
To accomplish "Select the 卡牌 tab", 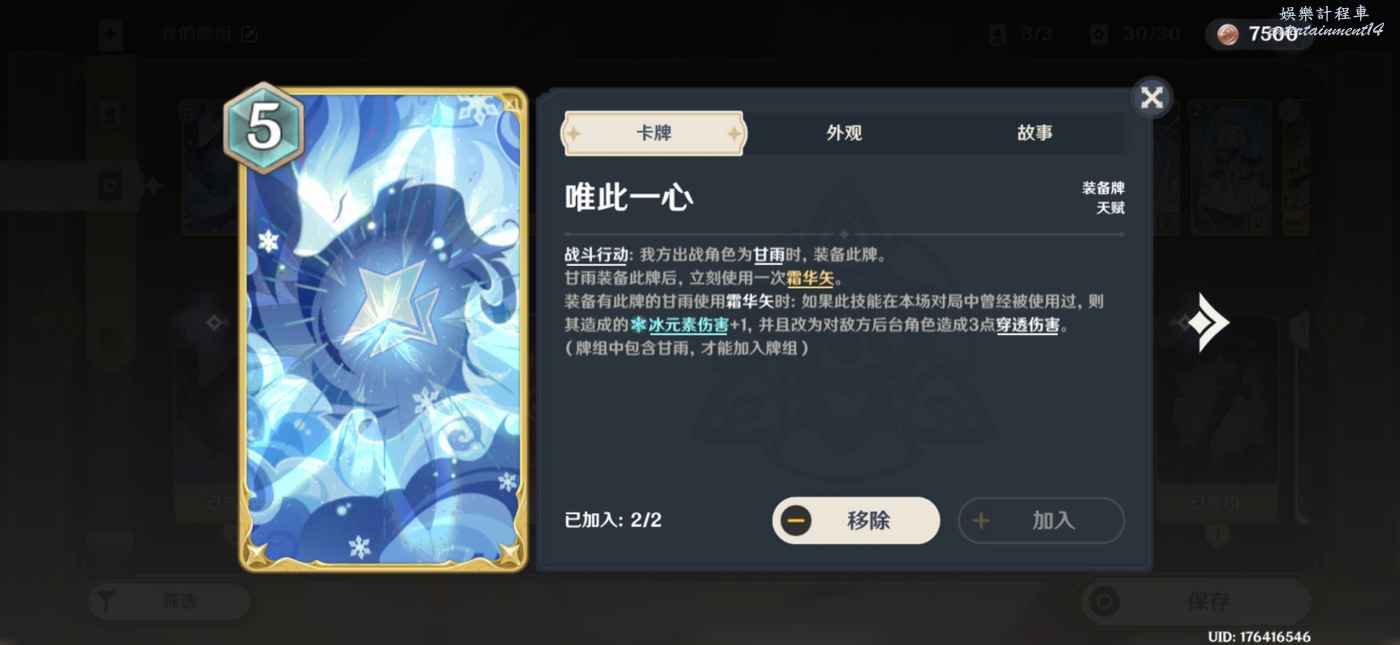I will click(653, 133).
